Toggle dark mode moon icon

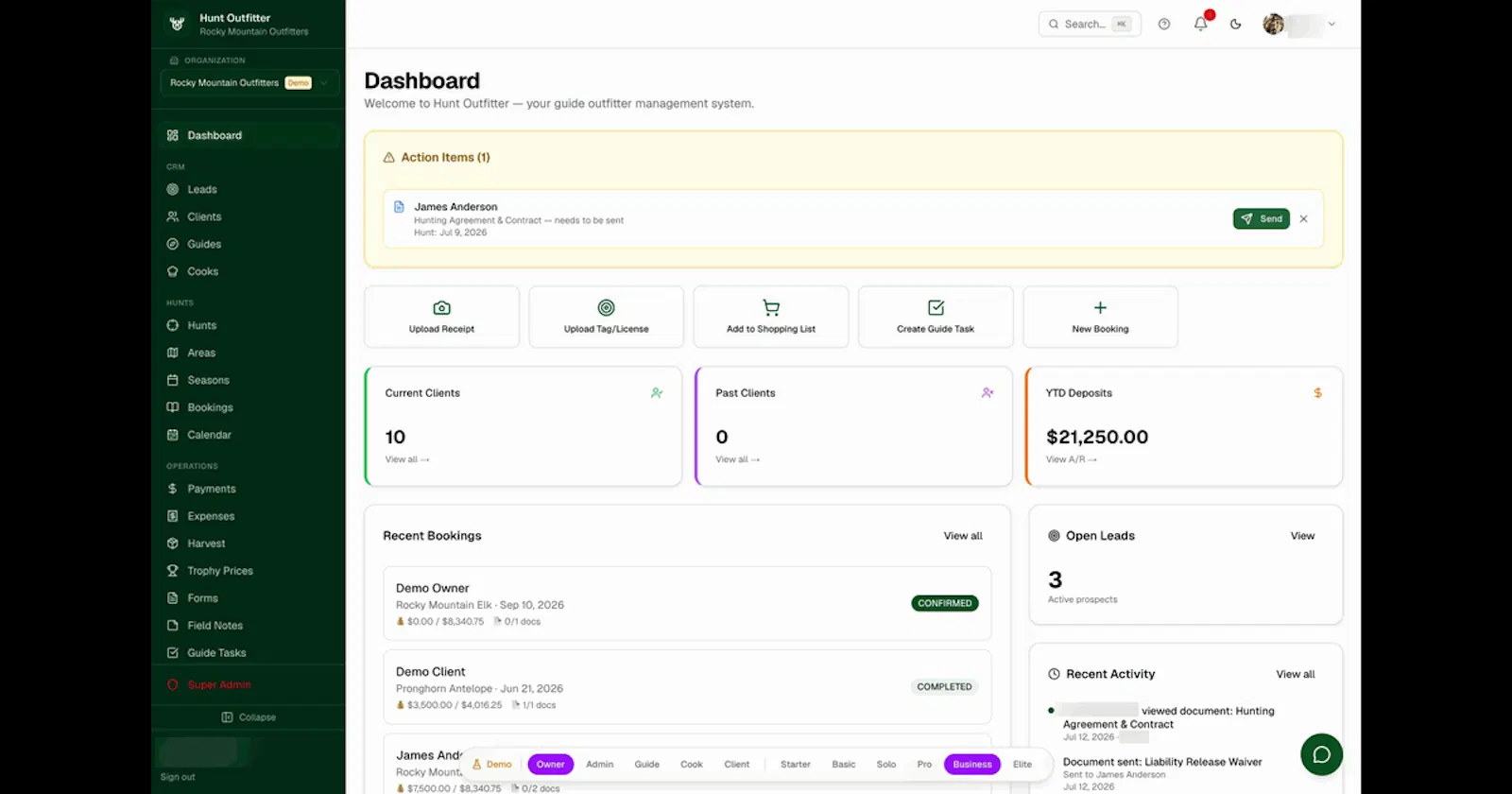[1235, 24]
